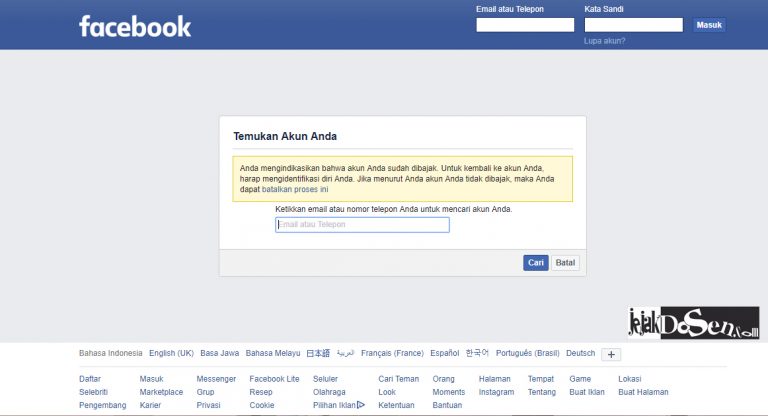Open the Messenger footer link
The height and width of the screenshot is (416, 768).
[216, 379]
